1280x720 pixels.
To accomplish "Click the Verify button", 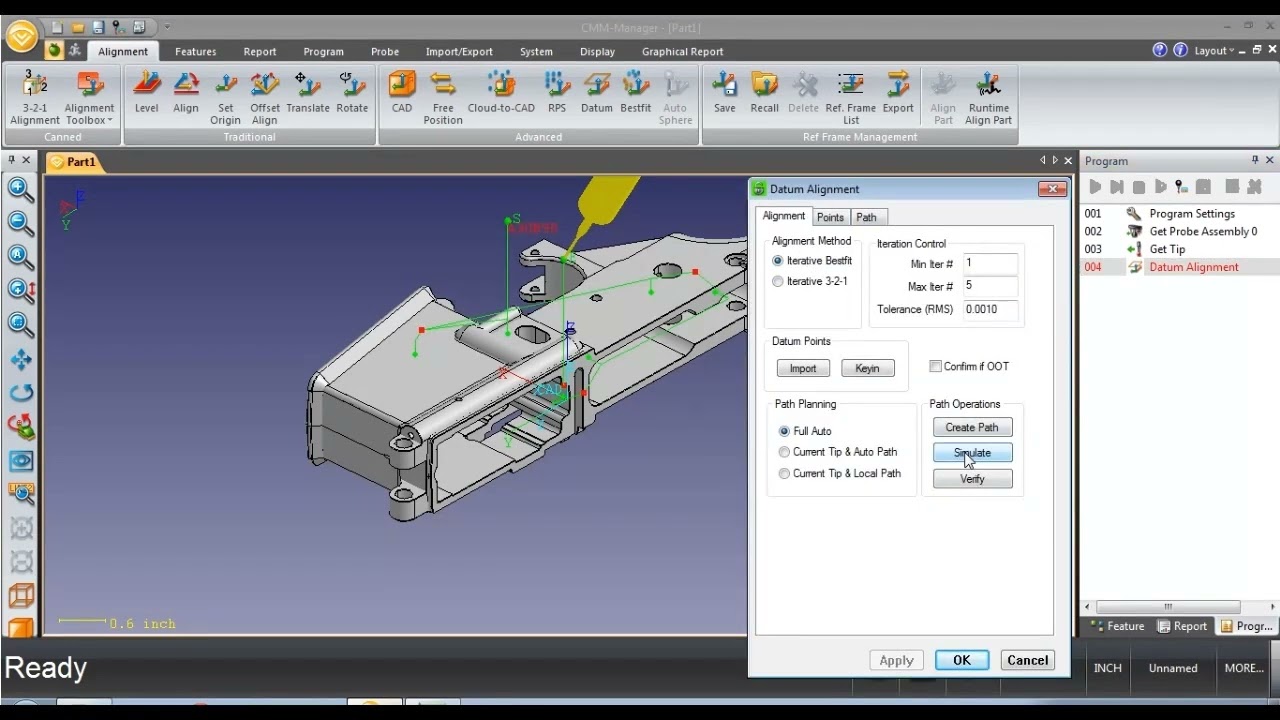I will click(x=972, y=479).
